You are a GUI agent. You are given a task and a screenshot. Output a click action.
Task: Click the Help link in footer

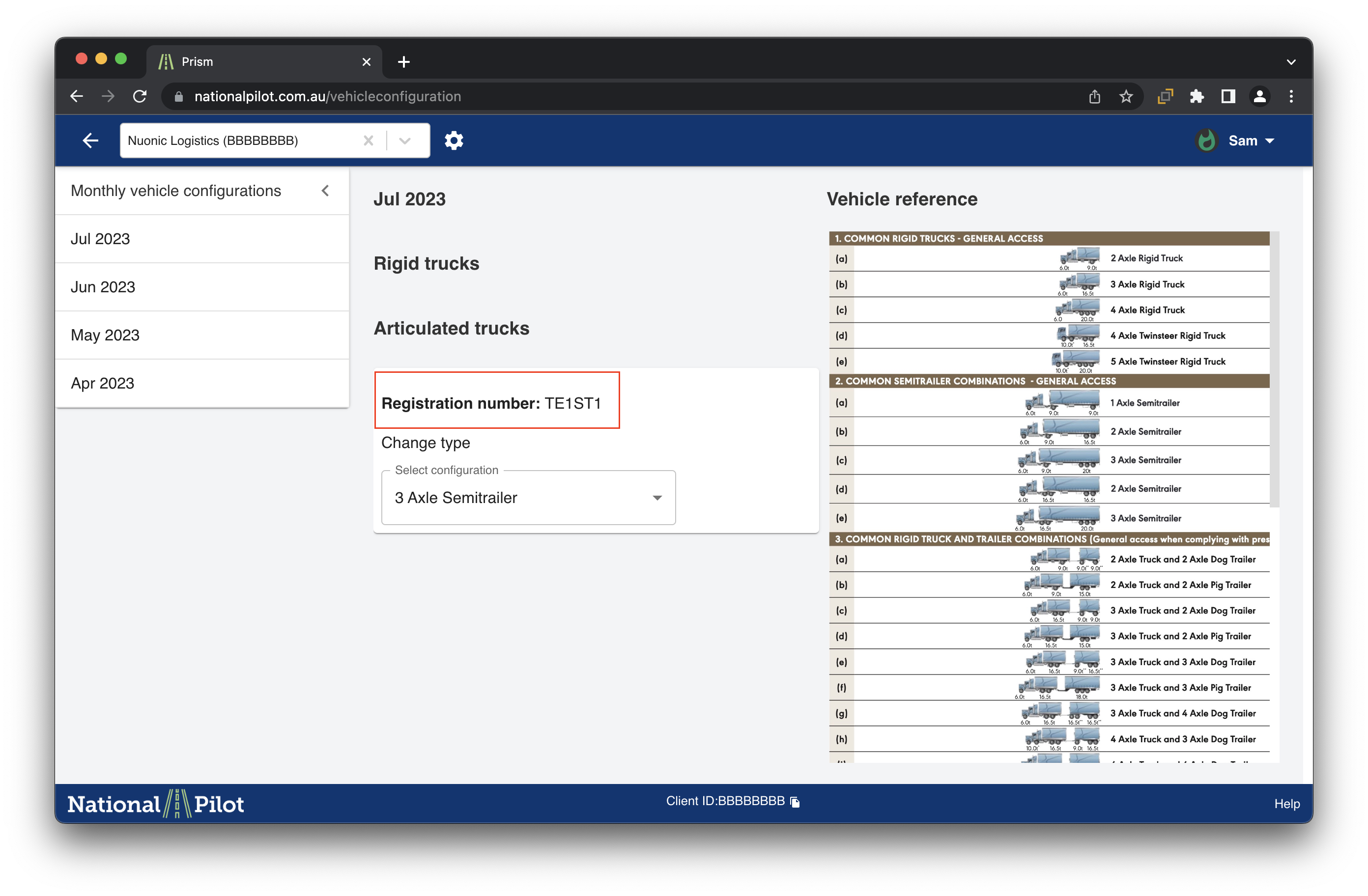coord(1286,804)
